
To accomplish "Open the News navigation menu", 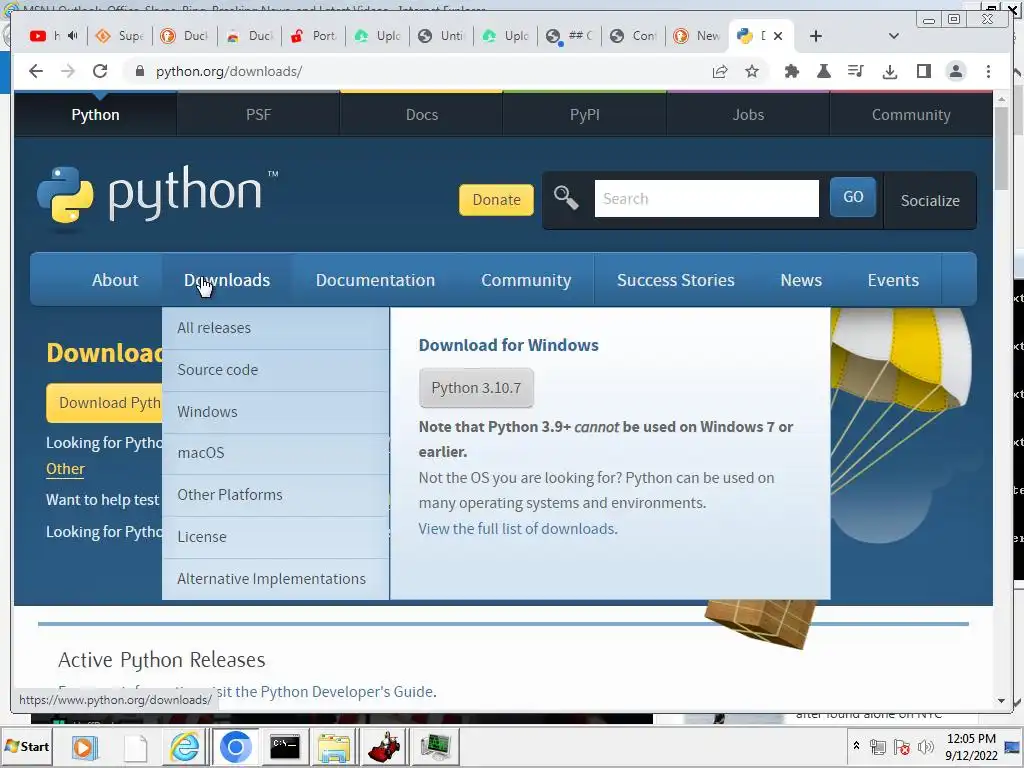I will (801, 280).
